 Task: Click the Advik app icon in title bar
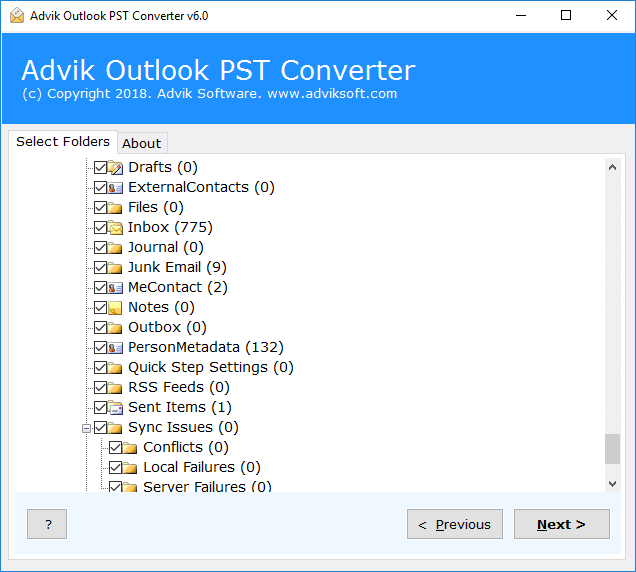click(x=17, y=16)
